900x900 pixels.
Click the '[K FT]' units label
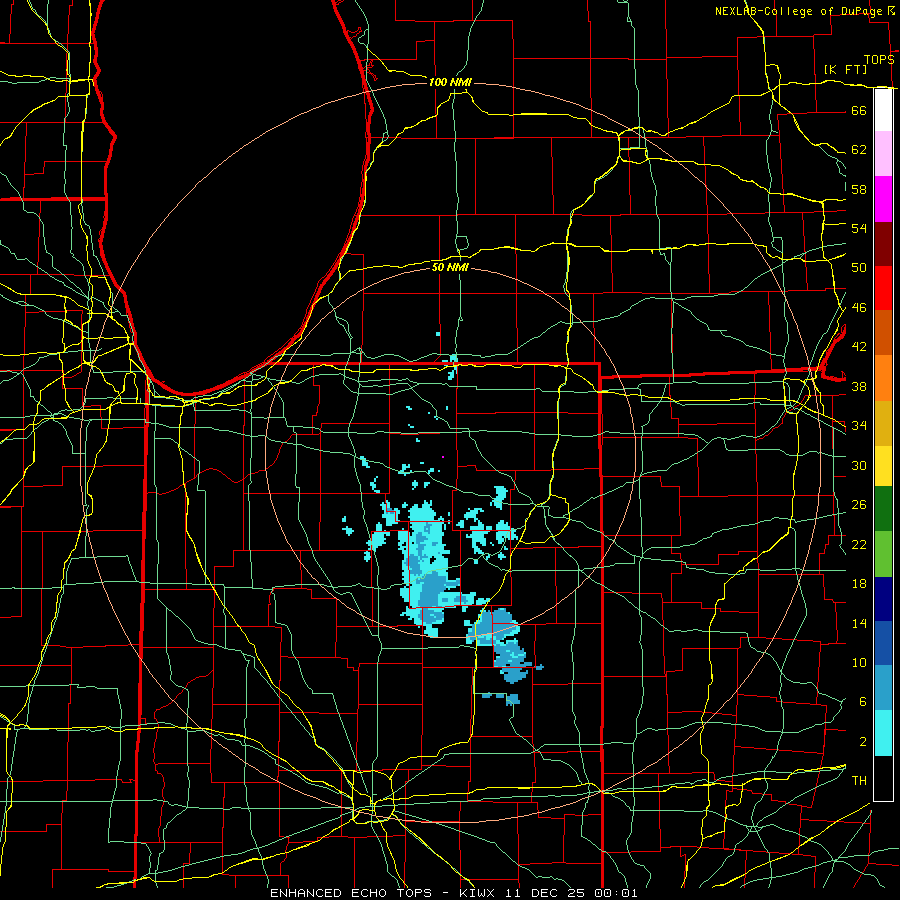[x=845, y=69]
